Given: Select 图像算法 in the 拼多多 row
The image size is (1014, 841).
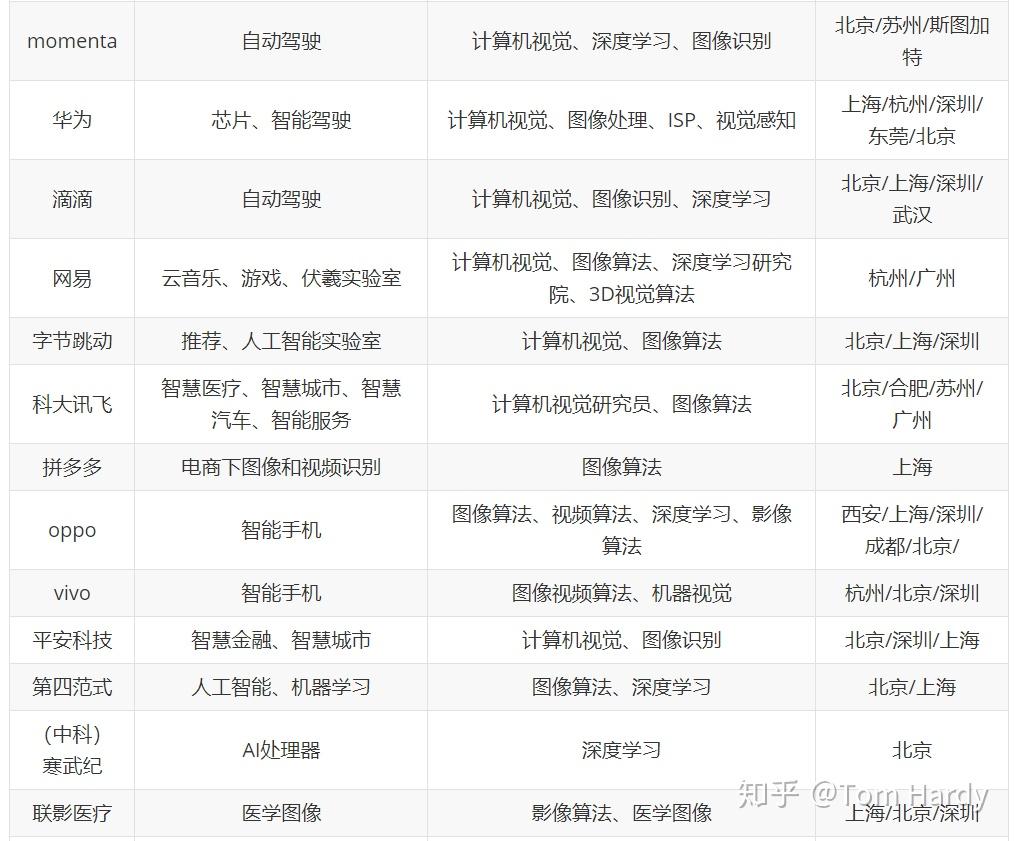Looking at the screenshot, I should pos(621,467).
